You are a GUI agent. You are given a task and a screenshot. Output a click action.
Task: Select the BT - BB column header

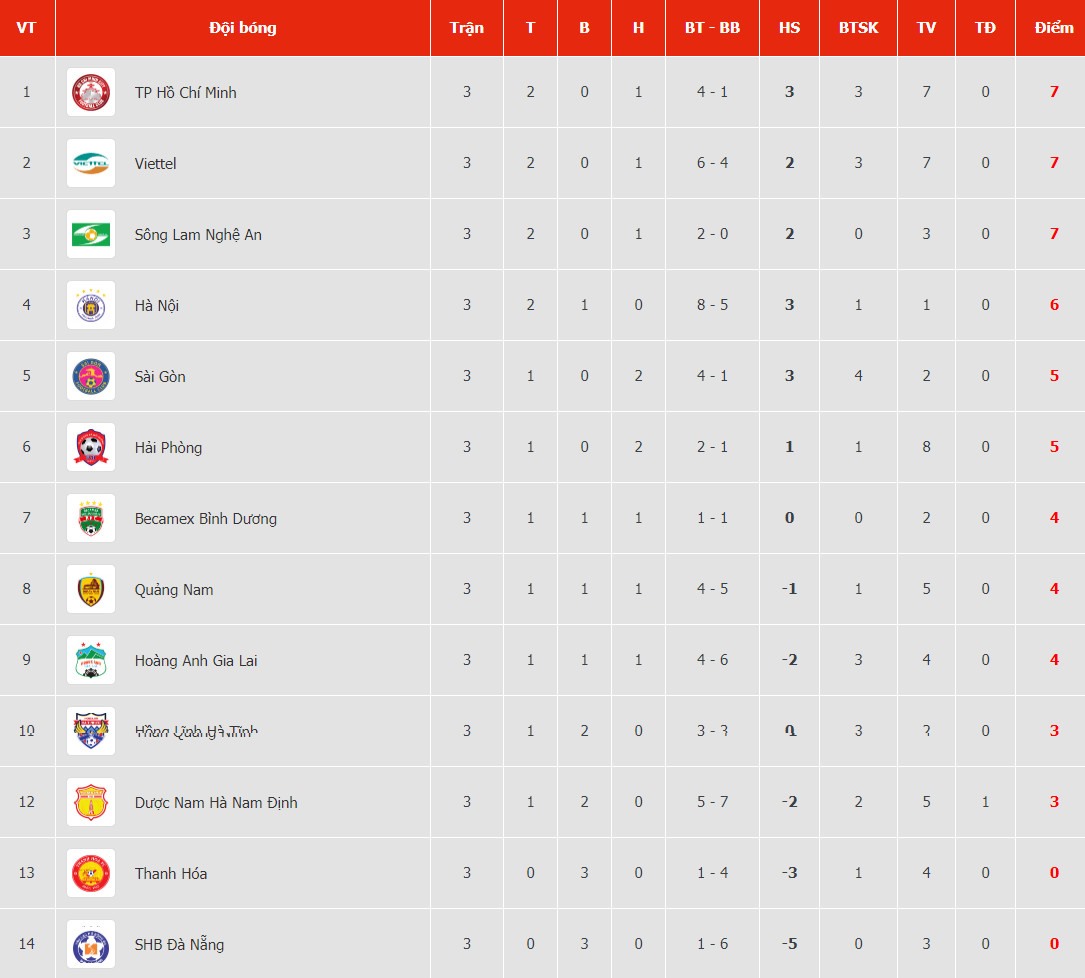click(x=712, y=28)
